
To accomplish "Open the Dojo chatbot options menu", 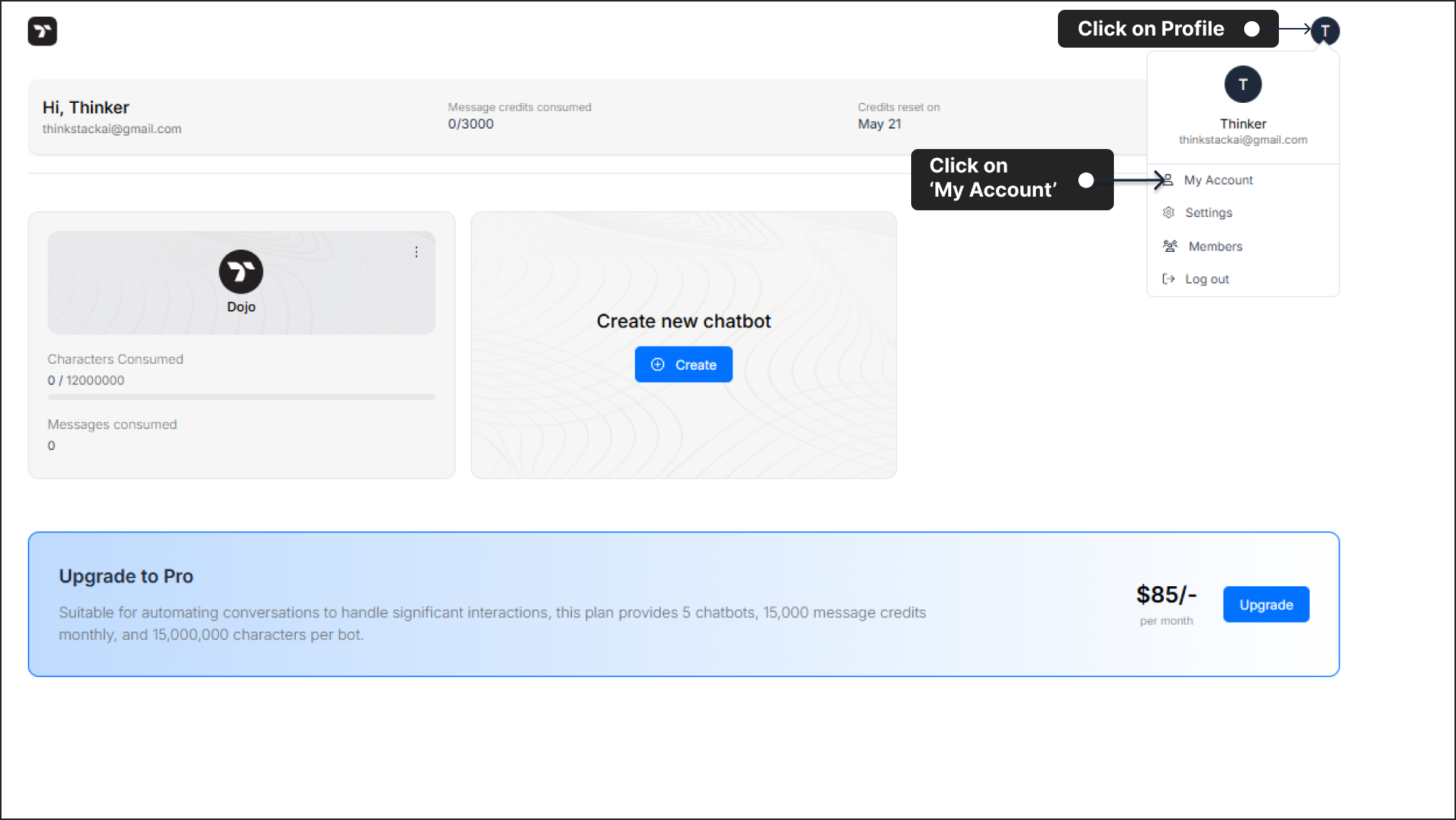I will [416, 252].
